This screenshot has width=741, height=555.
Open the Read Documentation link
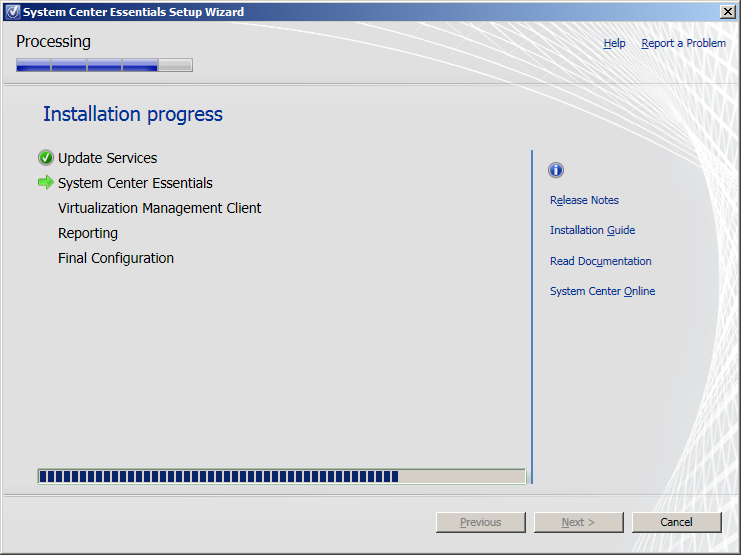pyautogui.click(x=601, y=261)
